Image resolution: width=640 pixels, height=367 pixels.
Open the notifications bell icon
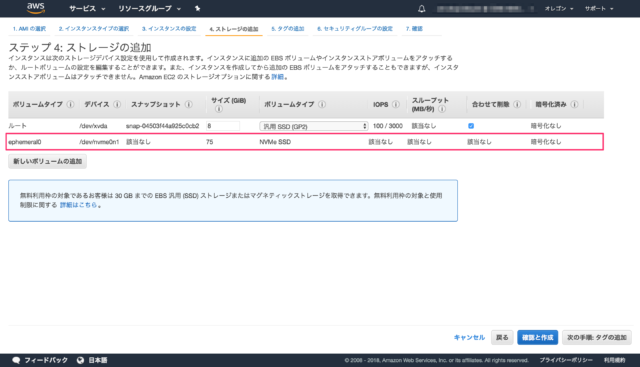click(422, 9)
